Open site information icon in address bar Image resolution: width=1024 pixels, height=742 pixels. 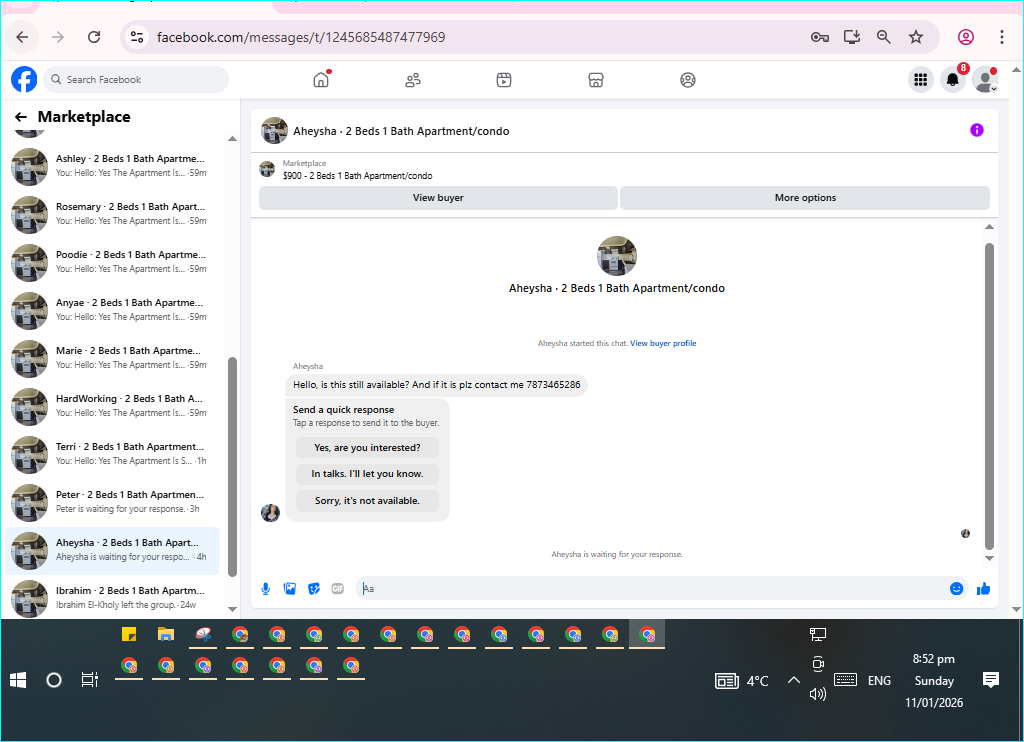pyautogui.click(x=136, y=37)
